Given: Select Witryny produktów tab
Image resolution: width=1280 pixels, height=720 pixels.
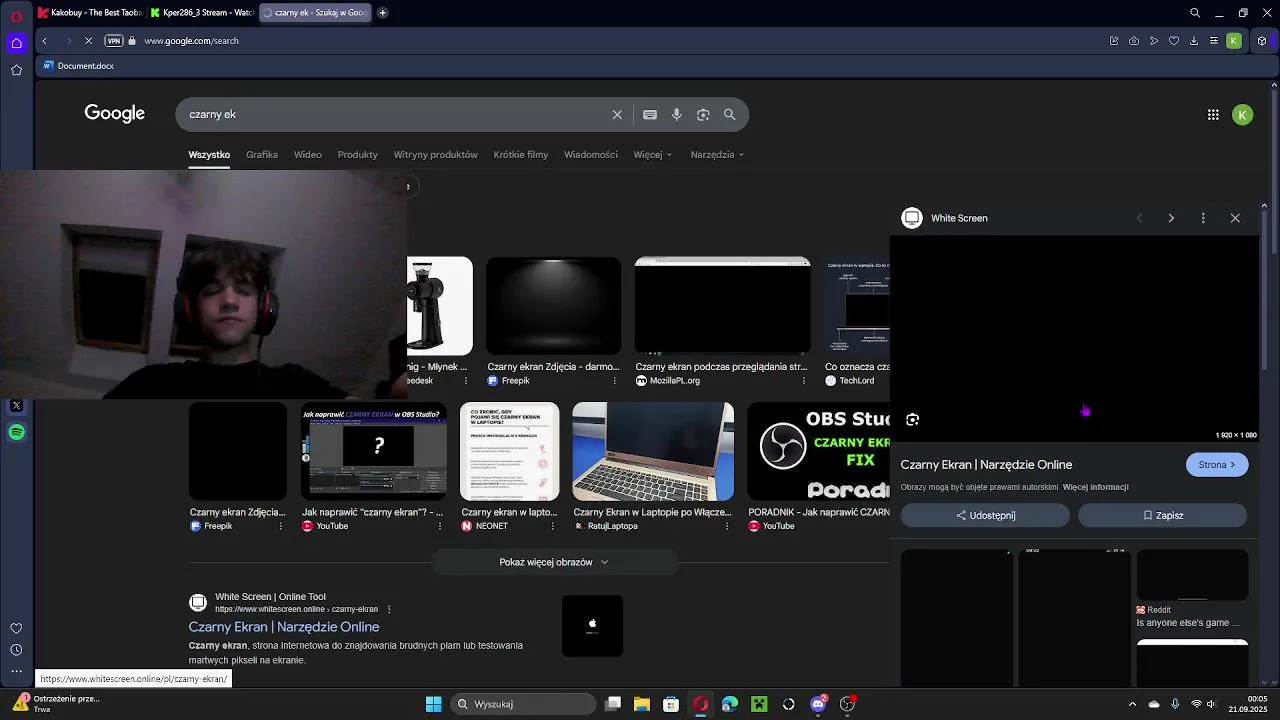Looking at the screenshot, I should pos(436,155).
